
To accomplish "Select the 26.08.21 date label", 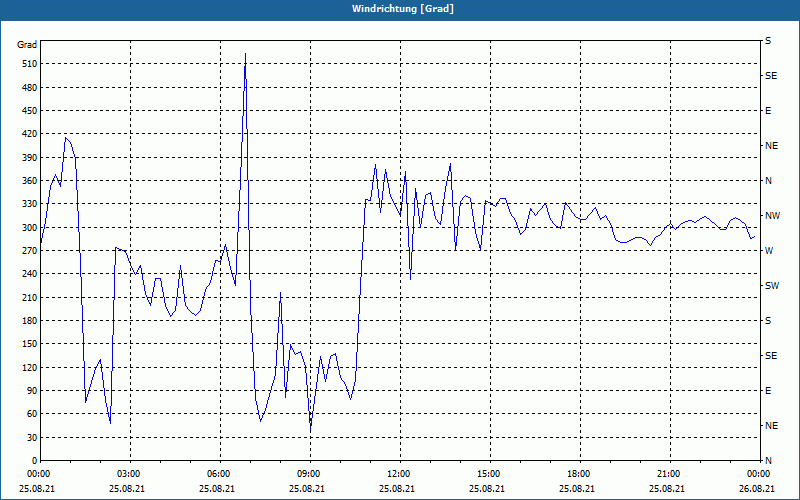I will tap(757, 489).
